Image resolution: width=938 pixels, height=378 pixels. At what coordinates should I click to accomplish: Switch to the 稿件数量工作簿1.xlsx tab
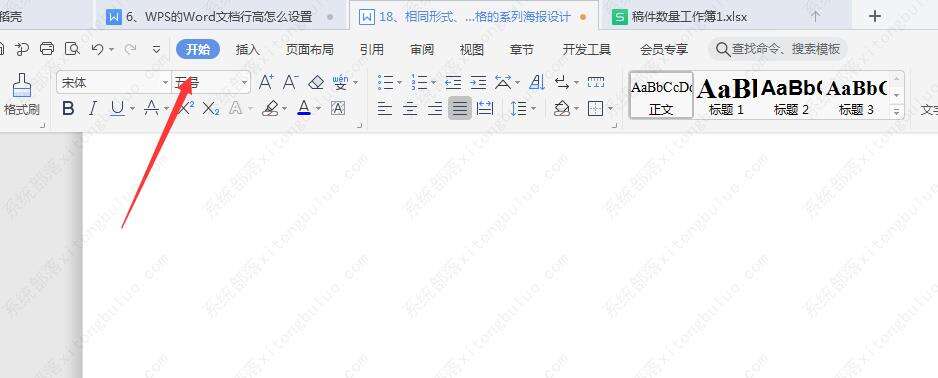689,17
